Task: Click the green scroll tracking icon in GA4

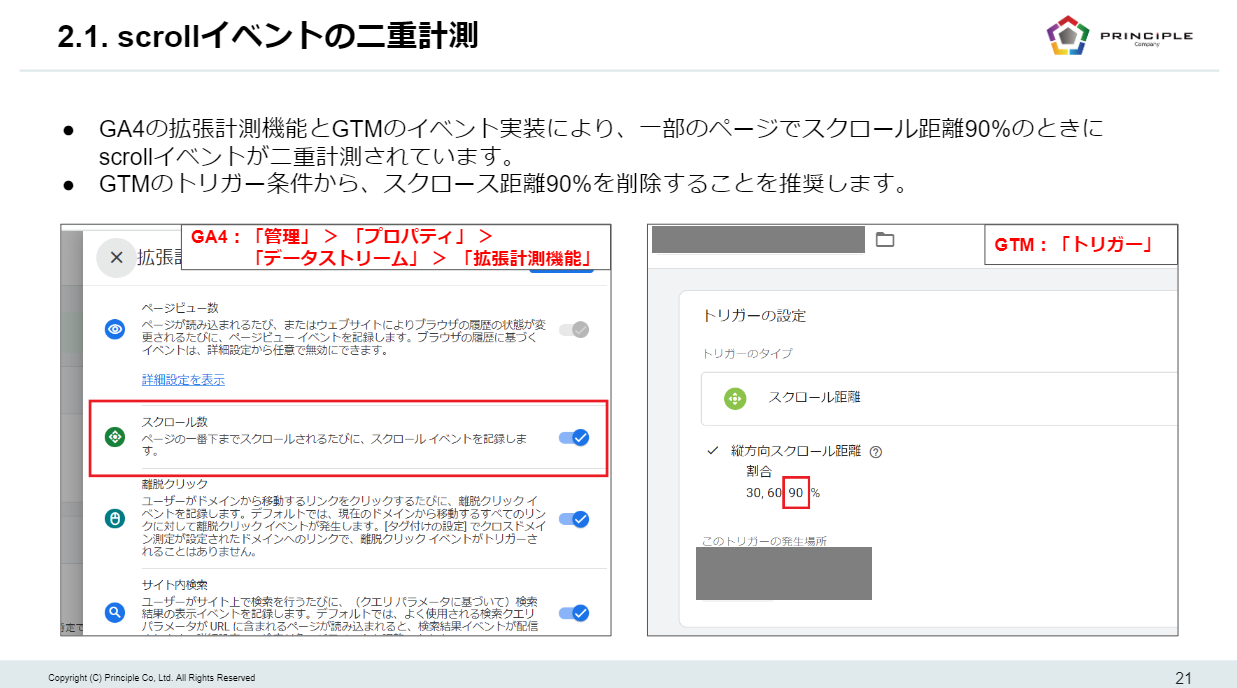Action: click(115, 437)
